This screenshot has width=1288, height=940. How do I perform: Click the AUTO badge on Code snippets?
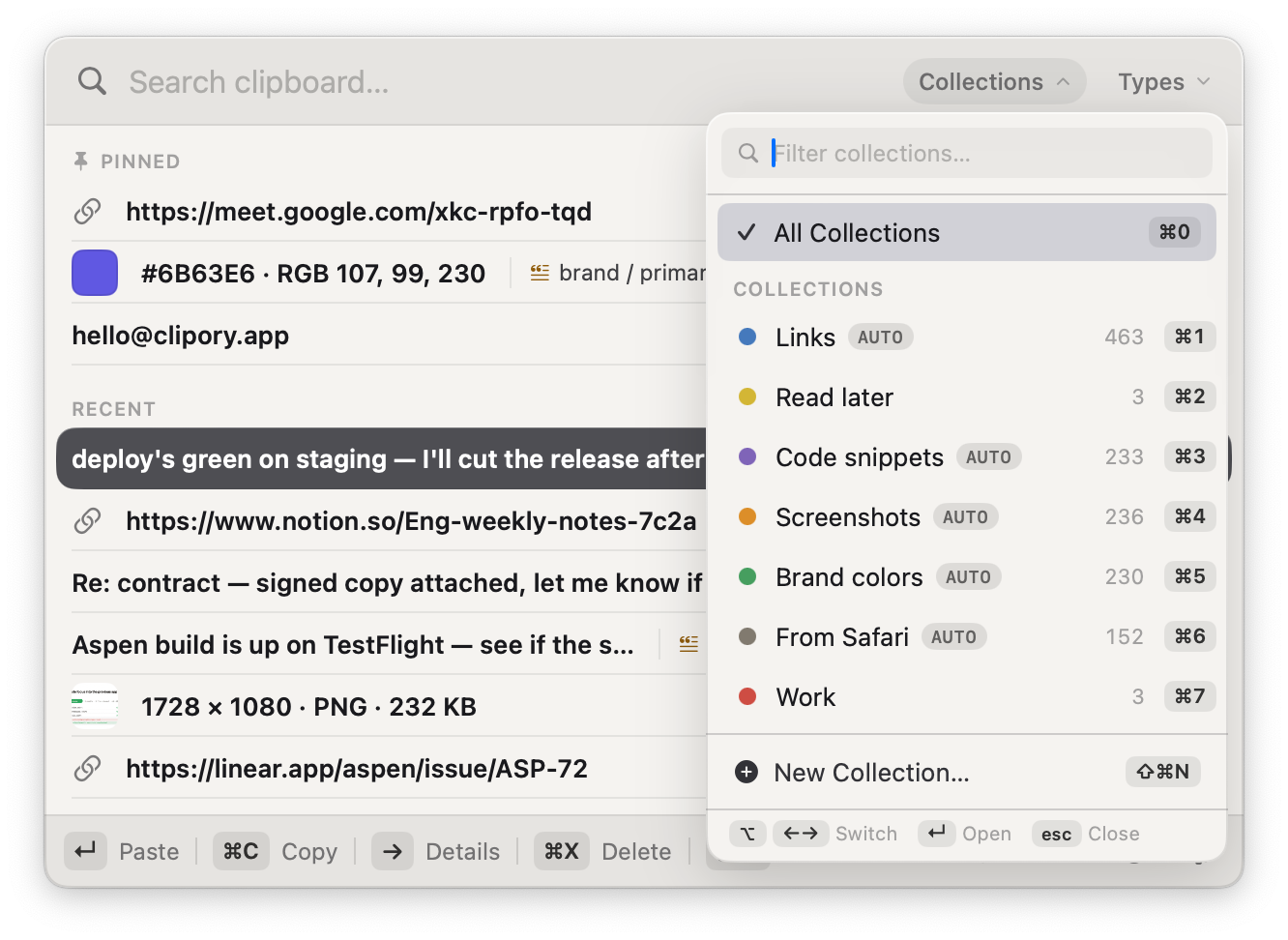[x=988, y=456]
